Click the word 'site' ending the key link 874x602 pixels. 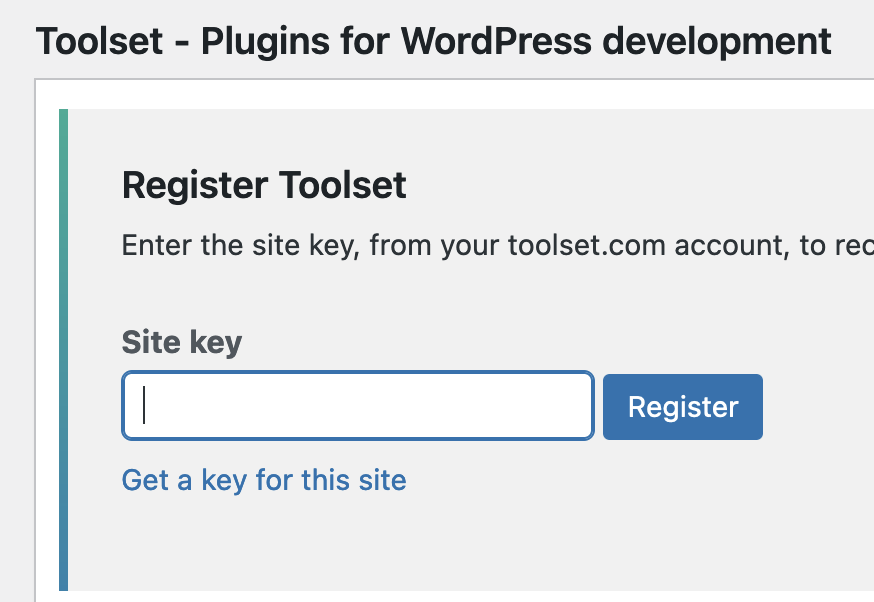tap(382, 480)
